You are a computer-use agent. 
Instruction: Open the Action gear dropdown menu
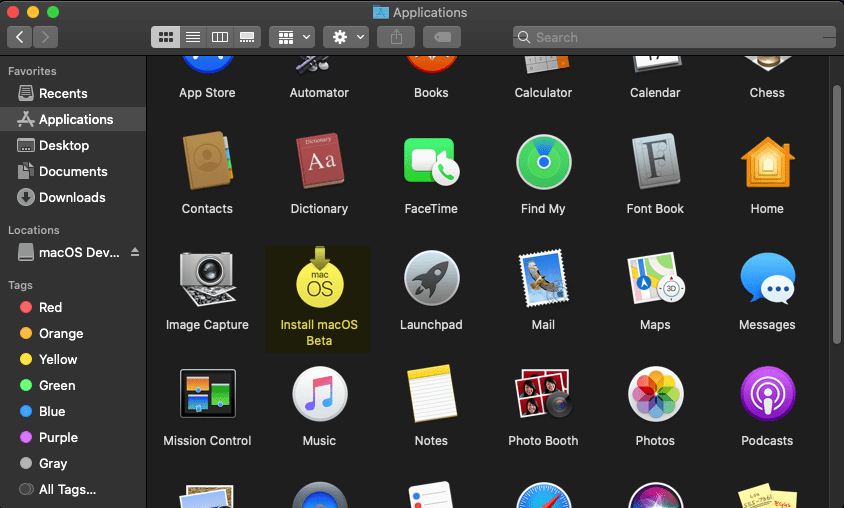[346, 37]
